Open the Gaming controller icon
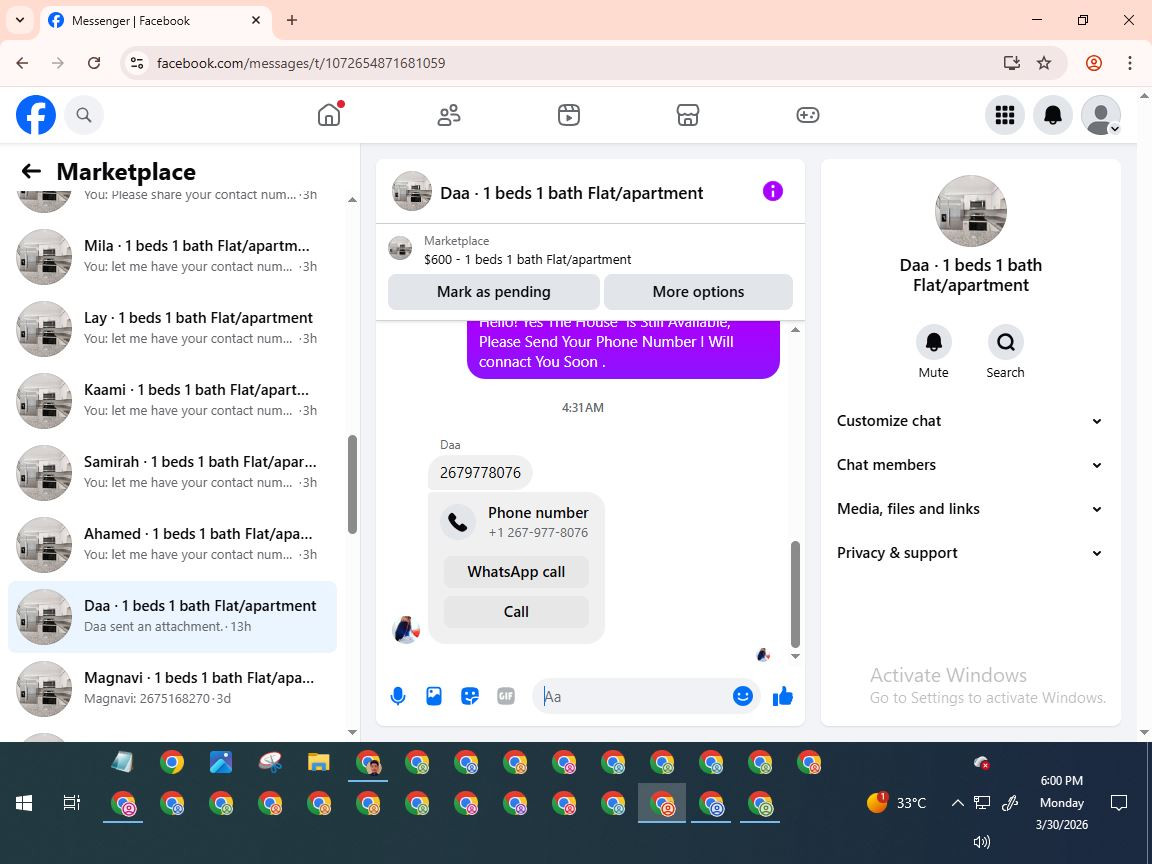The width and height of the screenshot is (1152, 864). (x=807, y=115)
